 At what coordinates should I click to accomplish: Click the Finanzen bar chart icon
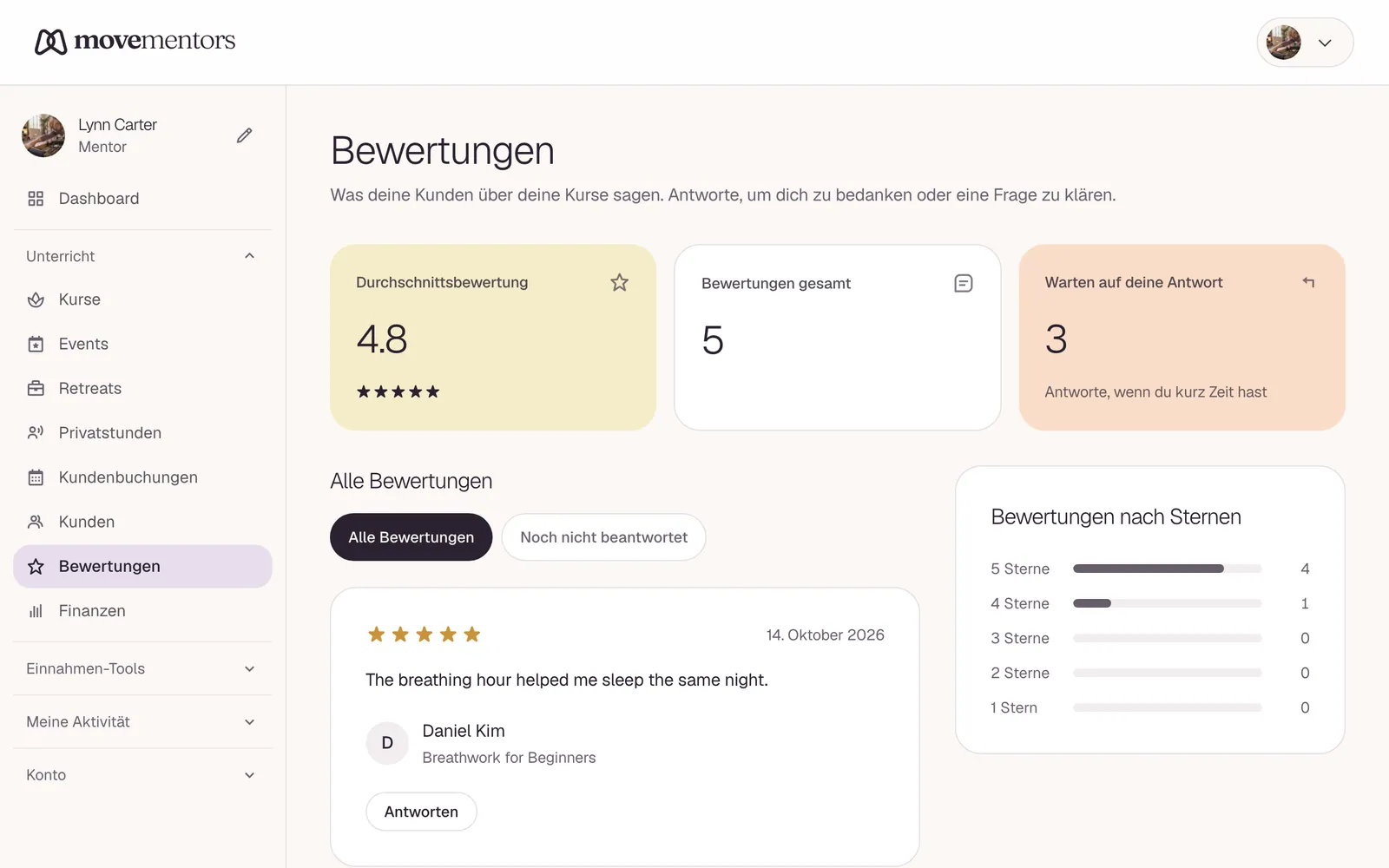pos(36,611)
